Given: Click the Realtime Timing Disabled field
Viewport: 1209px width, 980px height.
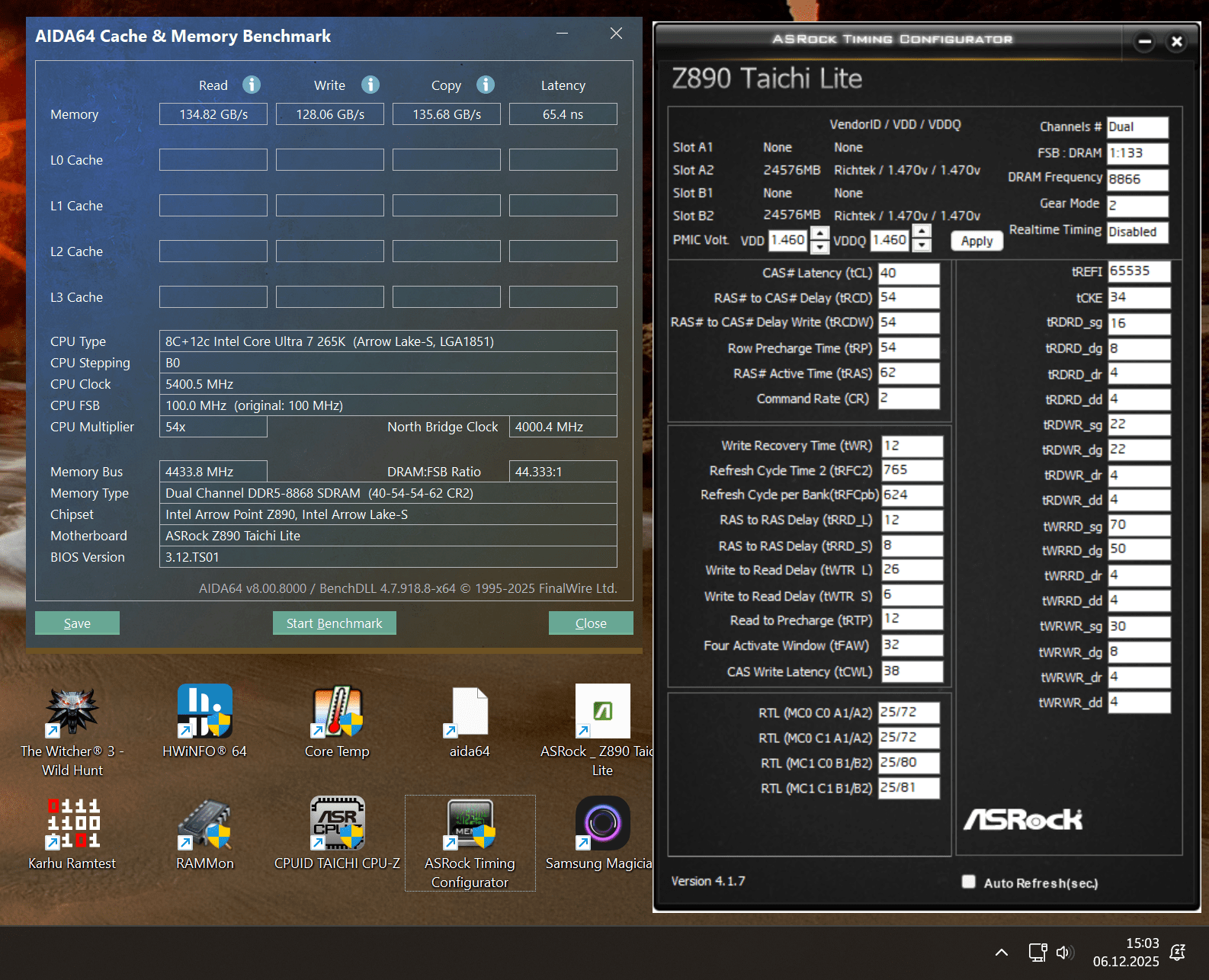Looking at the screenshot, I should (x=1137, y=232).
